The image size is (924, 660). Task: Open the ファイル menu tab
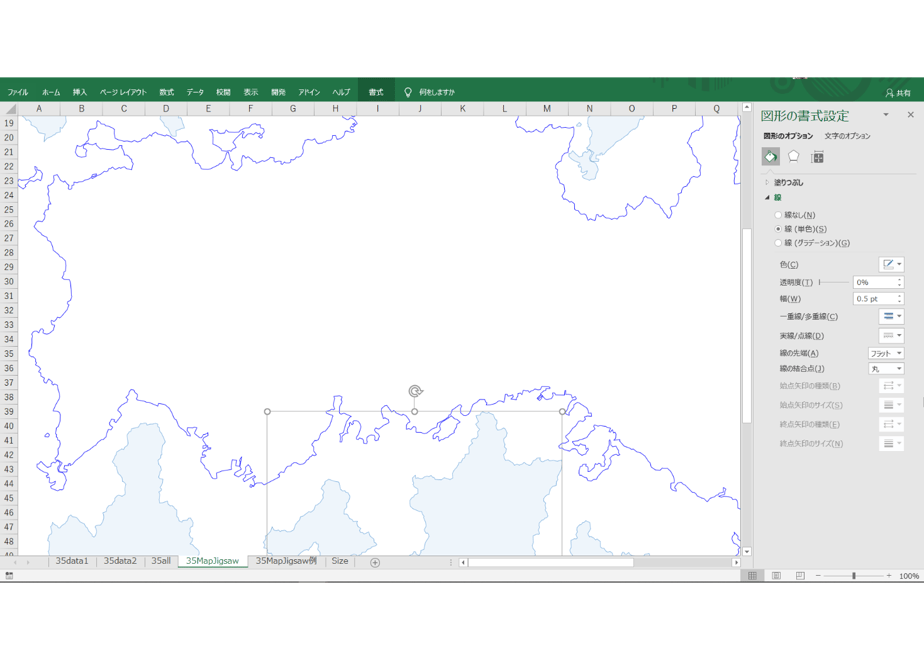point(18,92)
